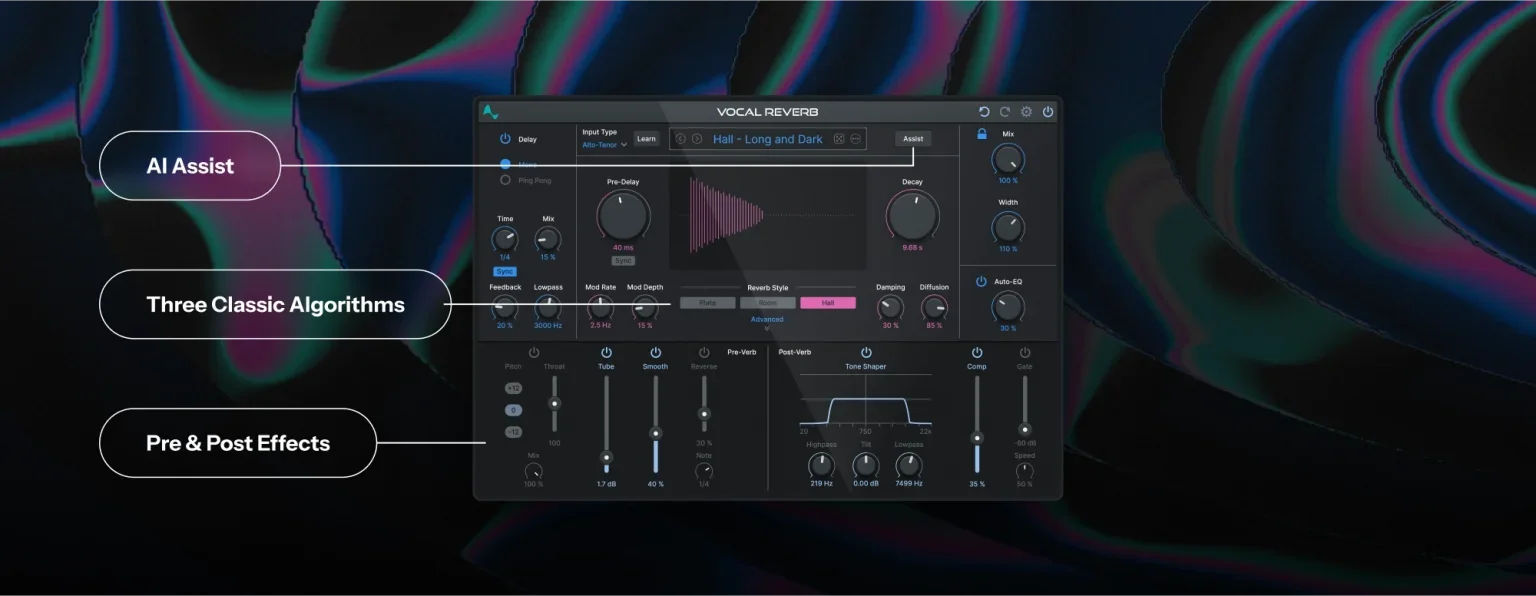Toggle the Sync button under Pre-Delay

pos(624,261)
